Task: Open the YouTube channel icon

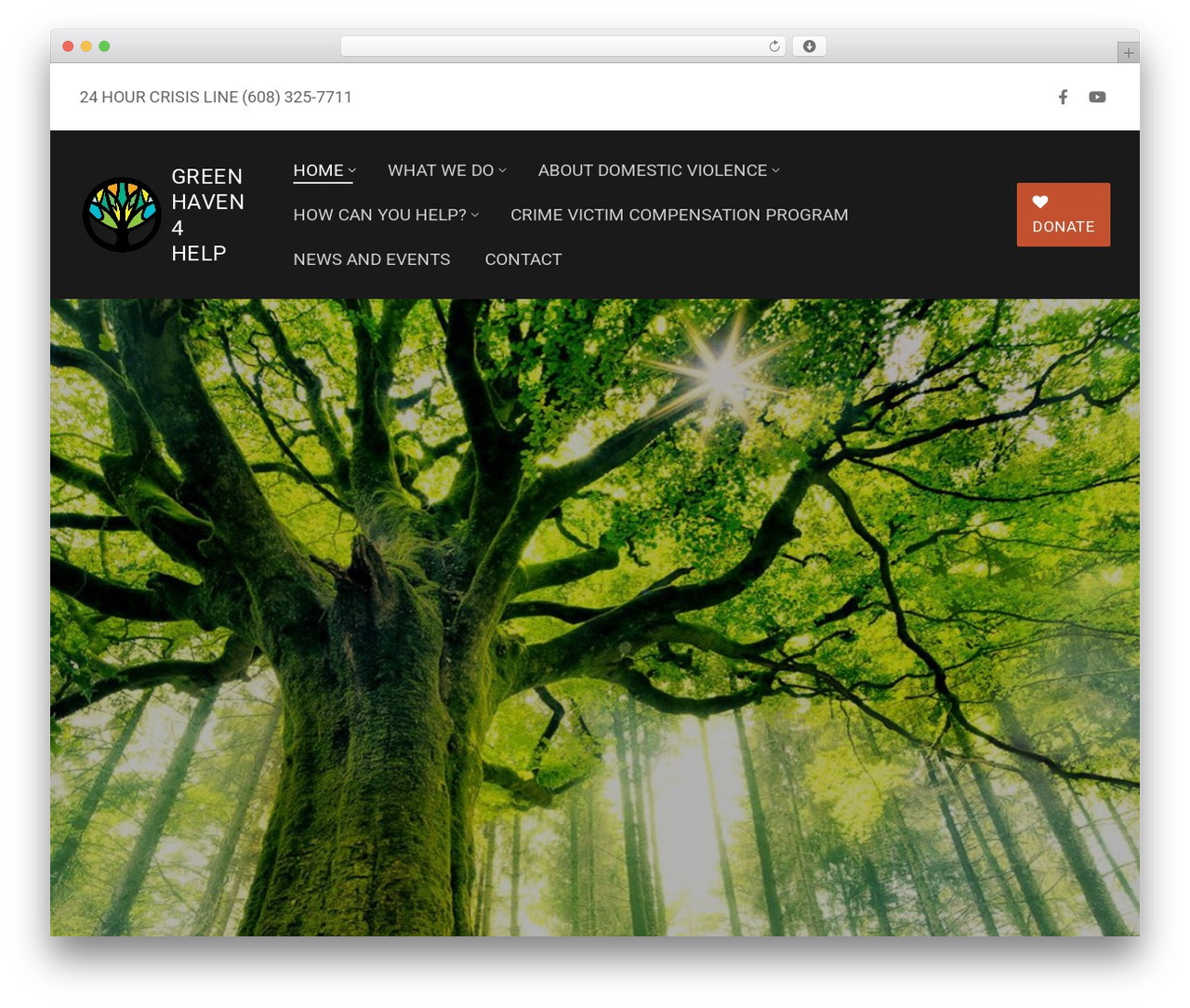Action: 1097,97
